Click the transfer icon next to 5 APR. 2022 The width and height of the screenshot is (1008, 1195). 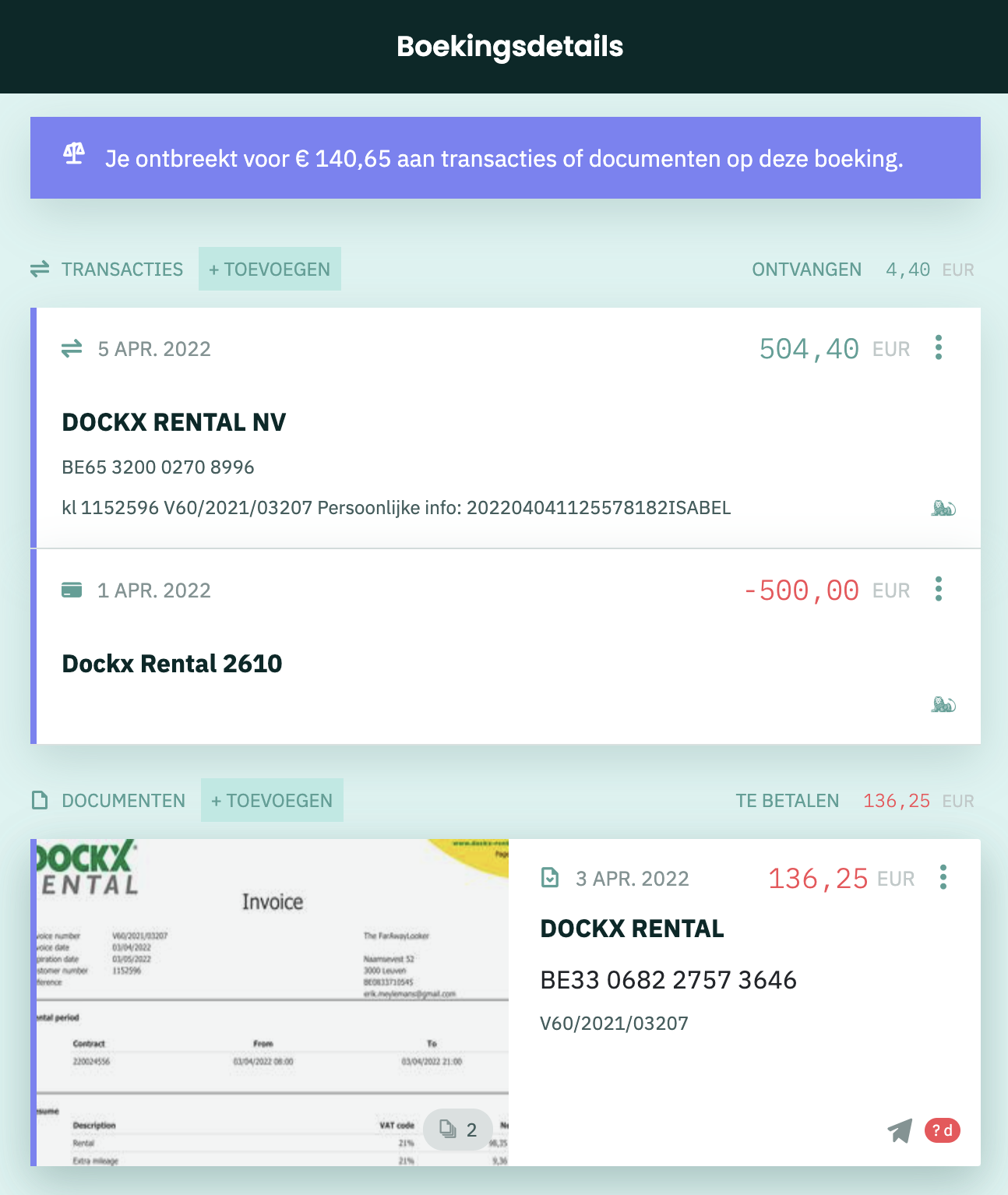tap(72, 348)
